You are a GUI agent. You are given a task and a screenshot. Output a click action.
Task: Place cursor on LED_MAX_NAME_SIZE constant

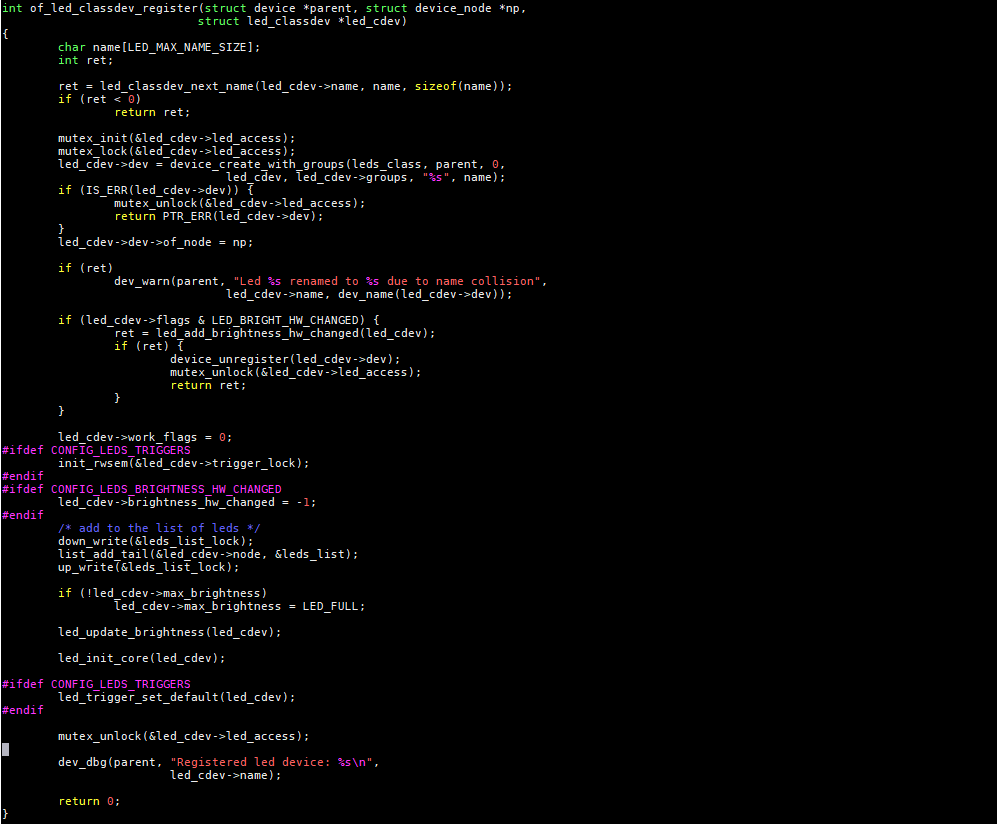(188, 47)
